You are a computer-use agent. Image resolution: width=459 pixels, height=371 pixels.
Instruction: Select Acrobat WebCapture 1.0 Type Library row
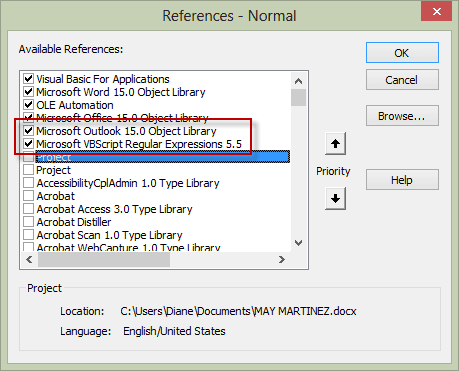pyautogui.click(x=128, y=247)
